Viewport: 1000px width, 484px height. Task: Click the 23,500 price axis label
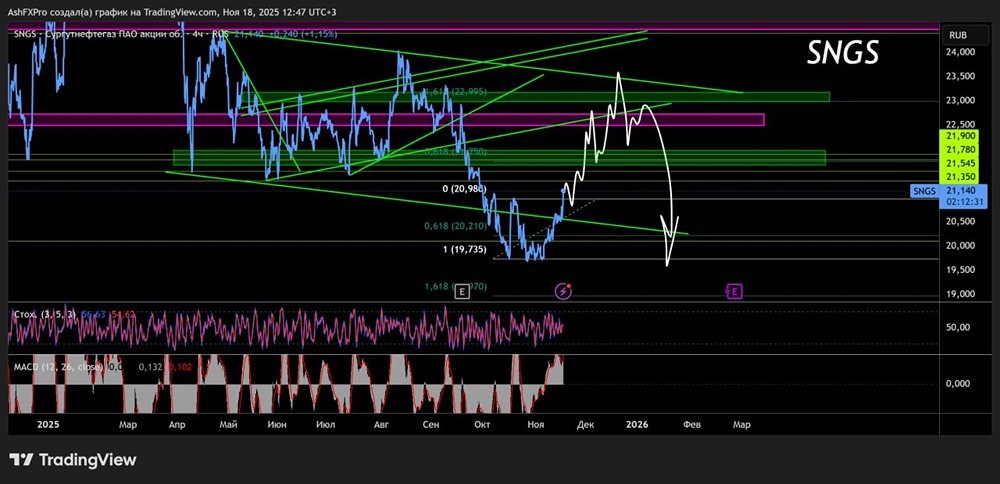pyautogui.click(x=959, y=77)
